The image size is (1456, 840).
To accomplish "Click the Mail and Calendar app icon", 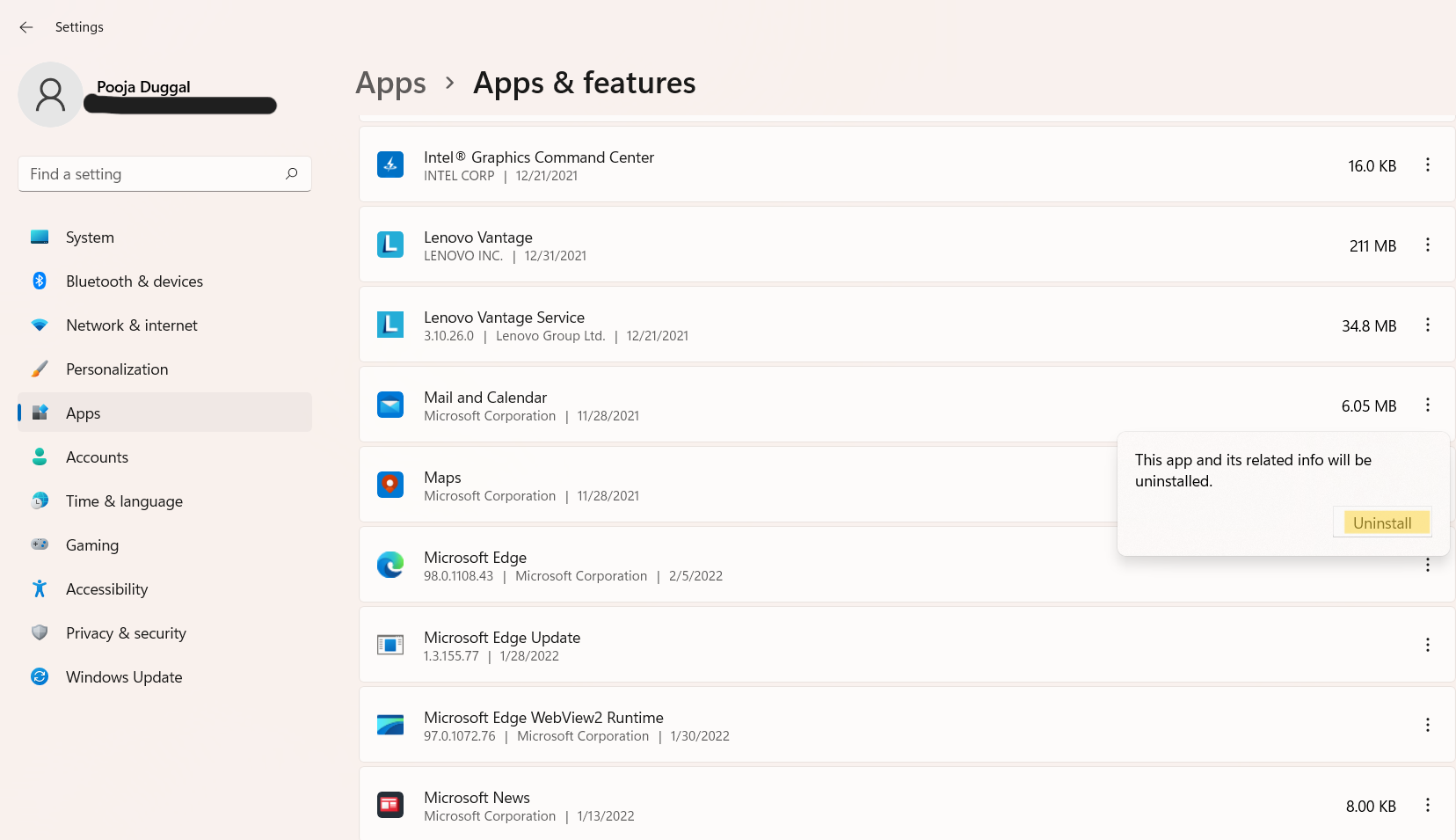I will [390, 405].
